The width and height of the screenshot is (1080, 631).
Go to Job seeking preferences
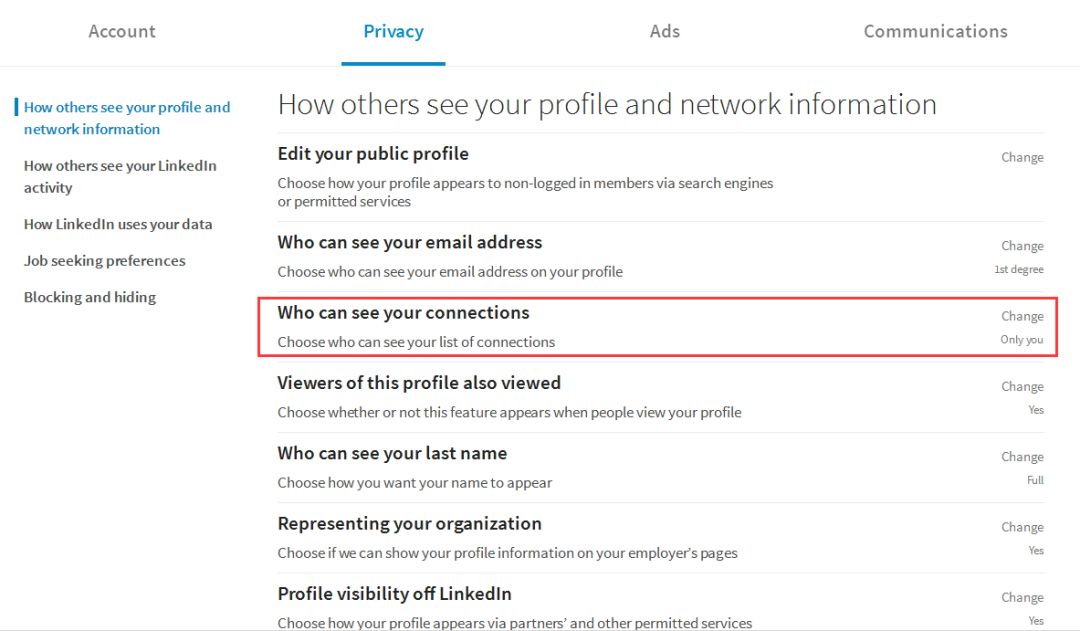pos(105,261)
